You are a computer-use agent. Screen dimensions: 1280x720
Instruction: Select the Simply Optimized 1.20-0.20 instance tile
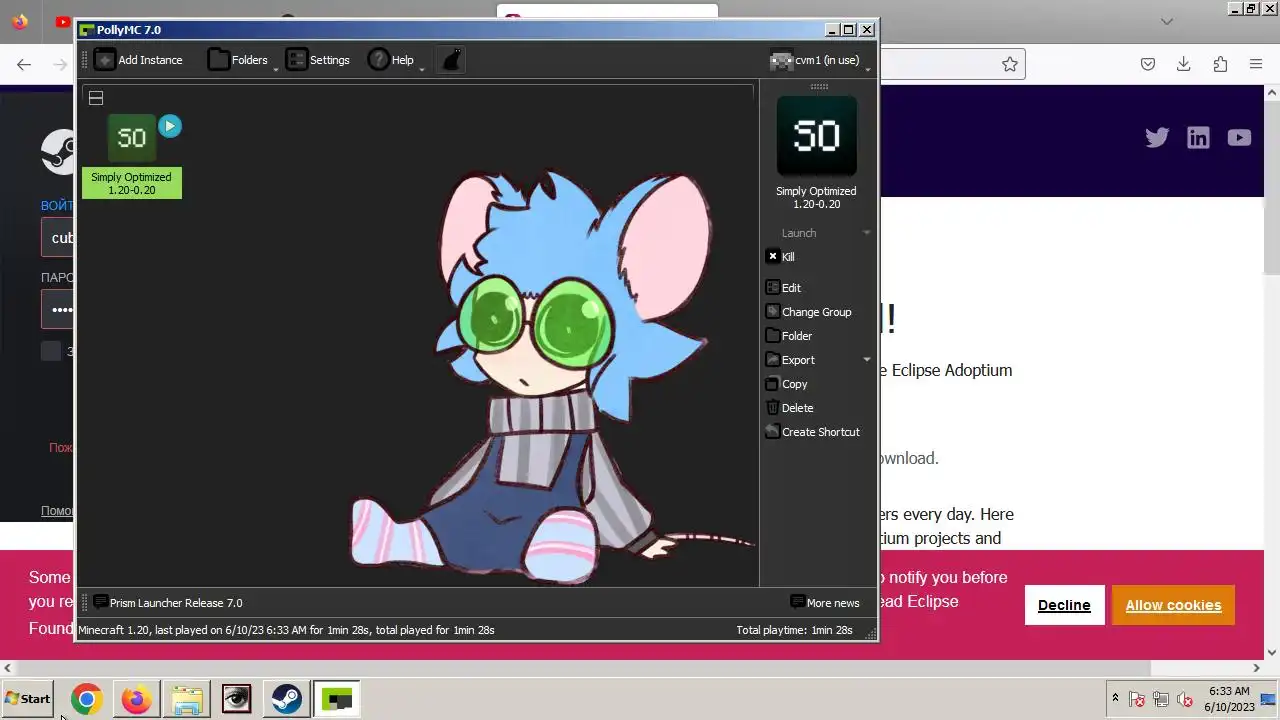pos(132,156)
